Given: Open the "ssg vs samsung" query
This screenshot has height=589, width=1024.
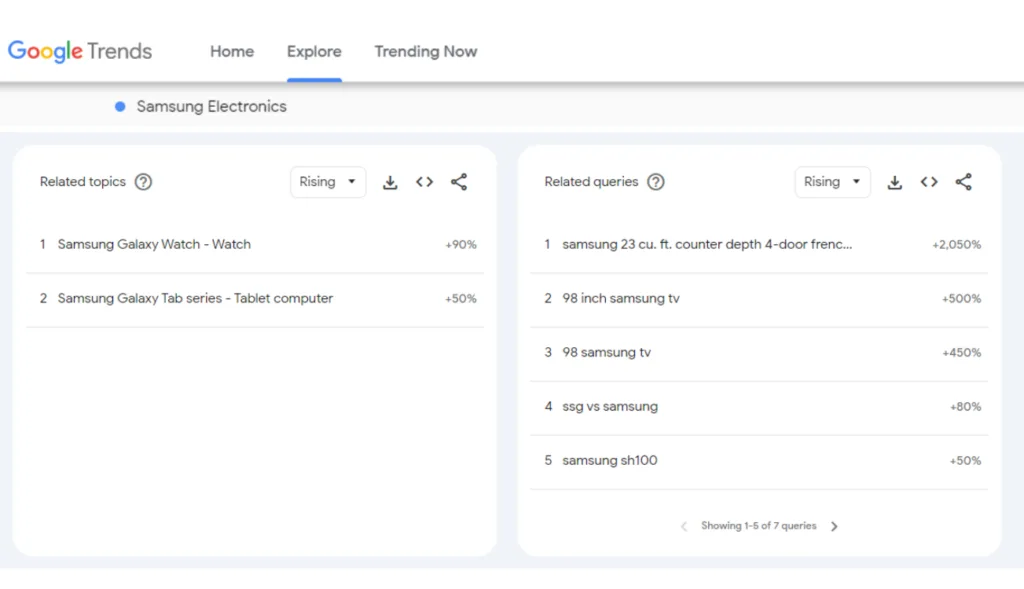Looking at the screenshot, I should tap(612, 406).
